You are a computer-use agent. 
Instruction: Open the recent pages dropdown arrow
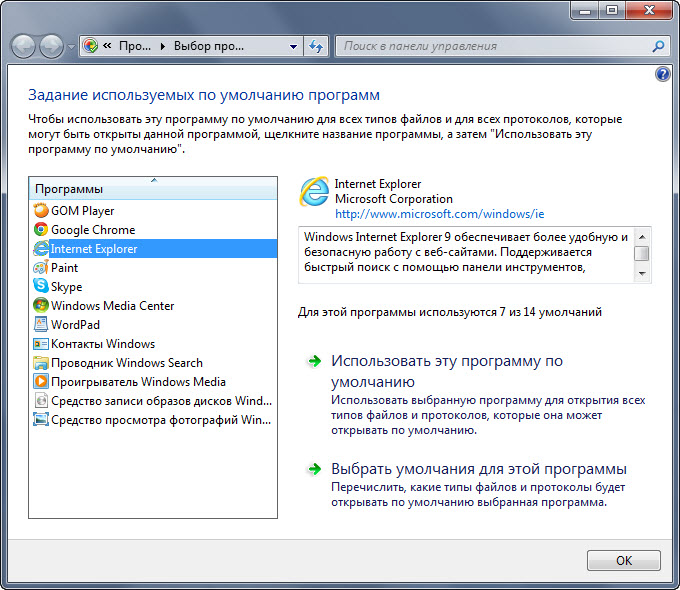coord(72,46)
